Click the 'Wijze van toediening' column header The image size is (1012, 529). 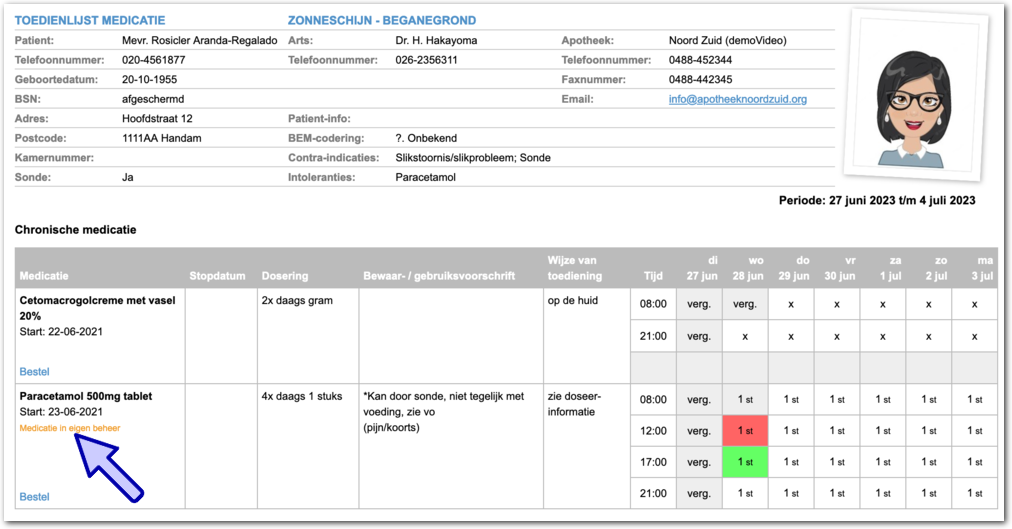[x=573, y=268]
